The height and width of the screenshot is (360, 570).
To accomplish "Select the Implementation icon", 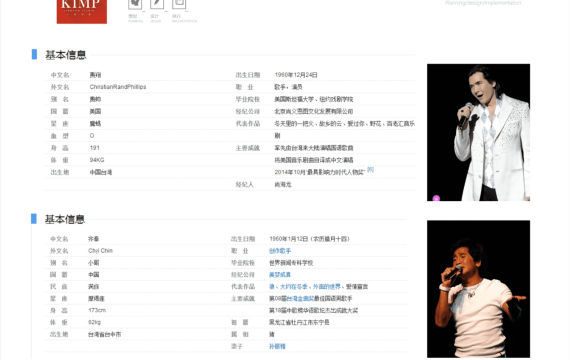I will pyautogui.click(x=179, y=4).
